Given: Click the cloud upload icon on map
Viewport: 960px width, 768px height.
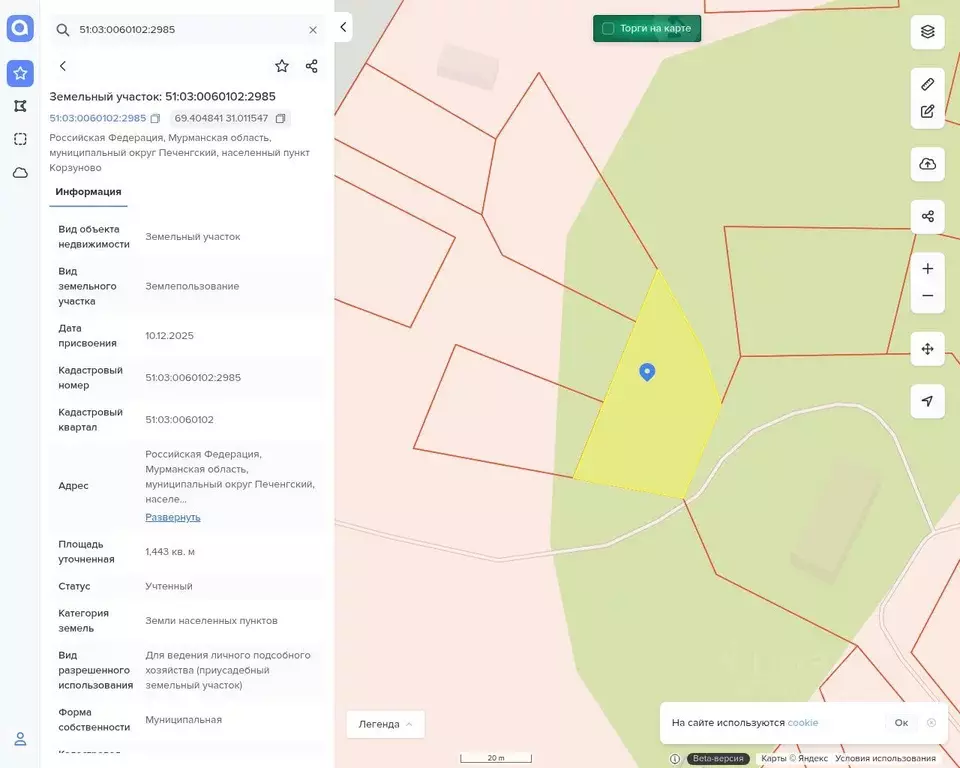Looking at the screenshot, I should coord(928,164).
